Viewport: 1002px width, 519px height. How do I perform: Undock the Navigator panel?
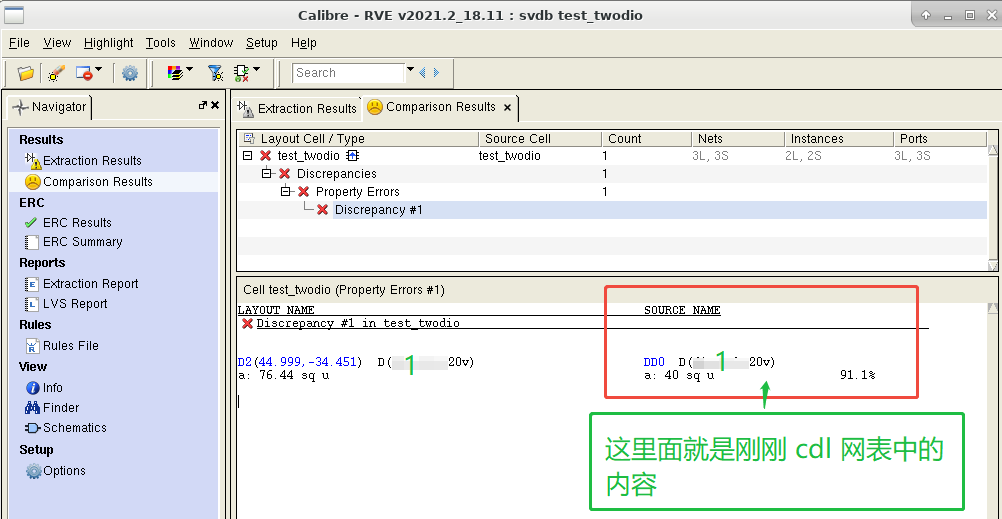(203, 105)
